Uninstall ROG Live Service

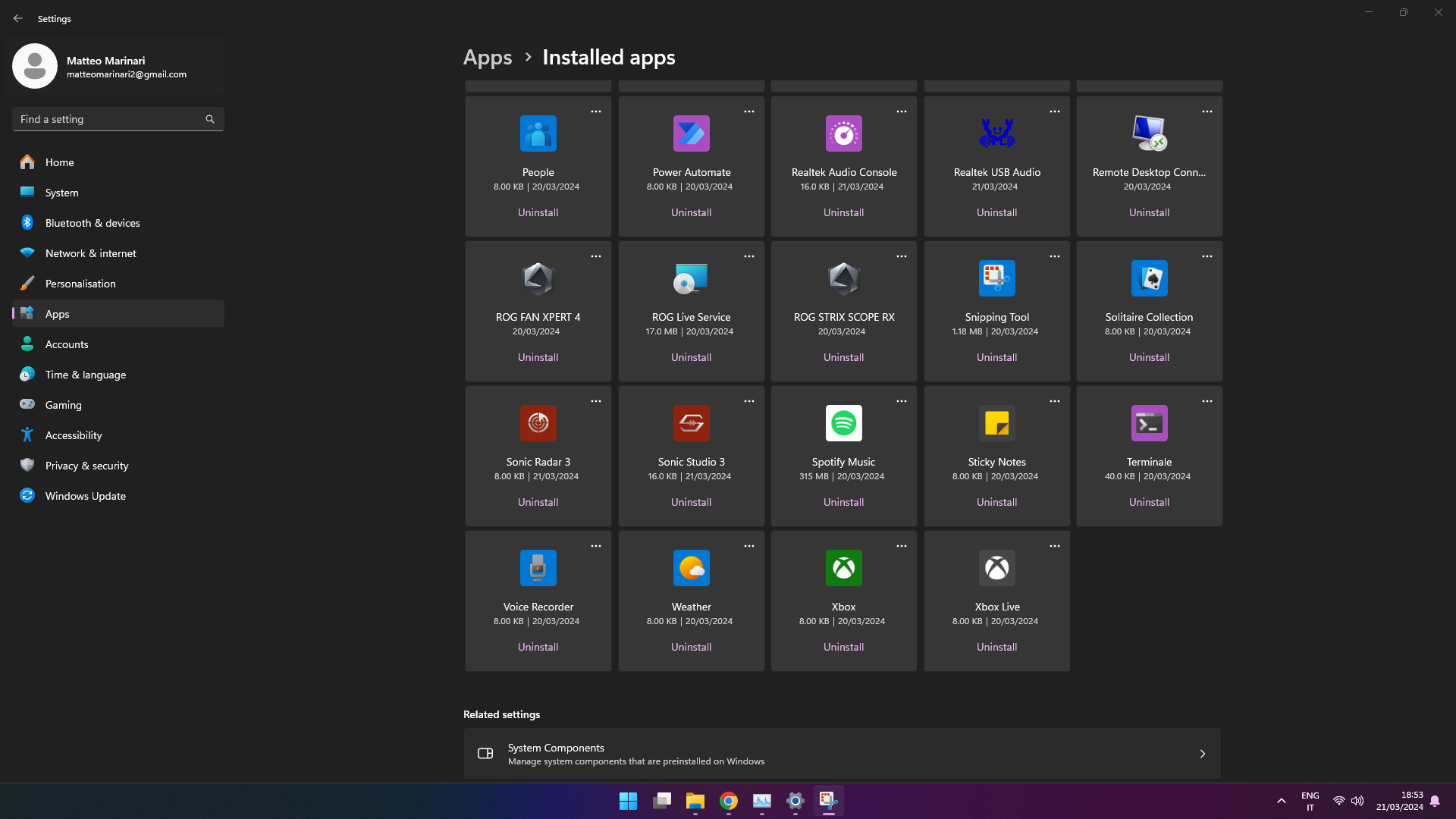pos(691,357)
